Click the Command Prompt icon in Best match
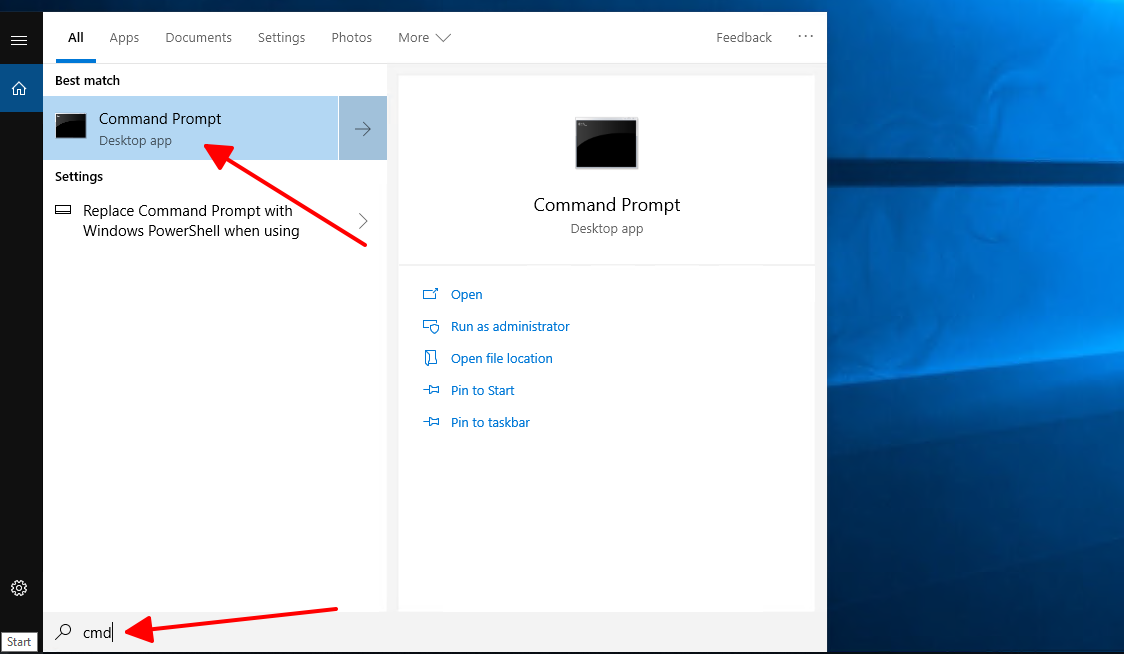1124x654 pixels. [x=71, y=127]
